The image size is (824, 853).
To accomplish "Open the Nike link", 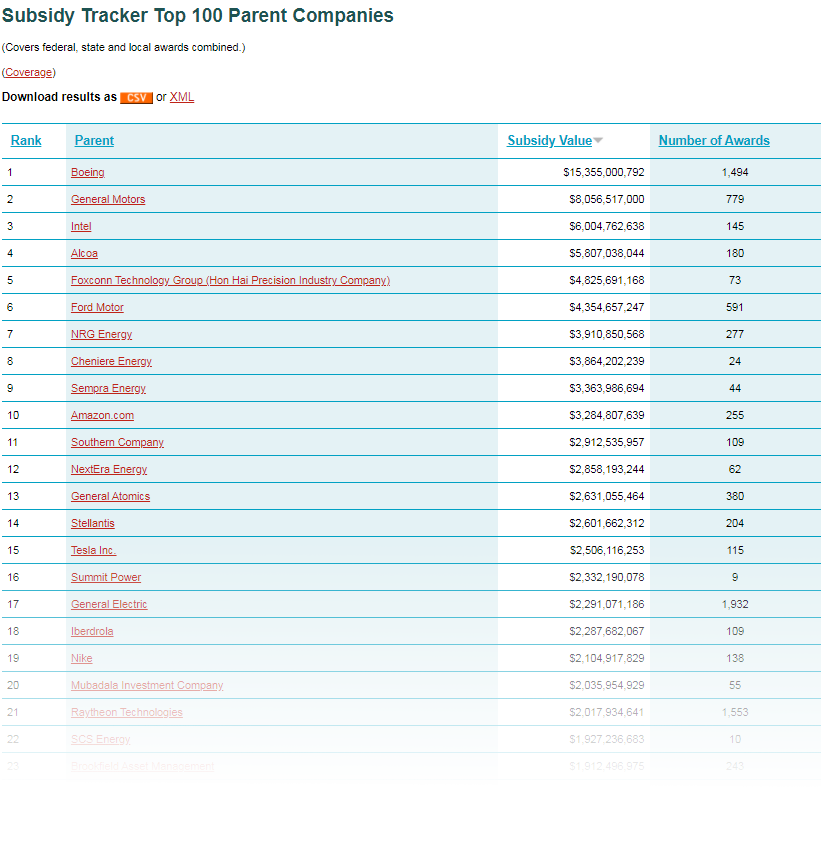I will pyautogui.click(x=82, y=658).
